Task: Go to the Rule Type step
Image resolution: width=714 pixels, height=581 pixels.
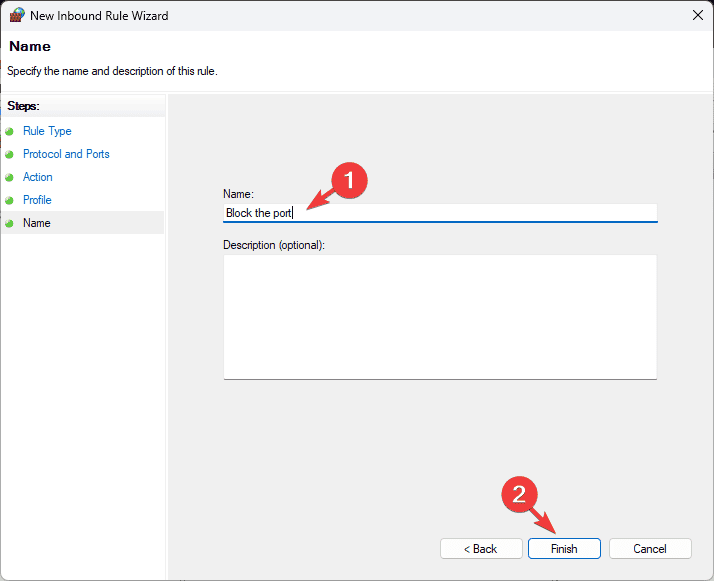Action: click(x=47, y=131)
